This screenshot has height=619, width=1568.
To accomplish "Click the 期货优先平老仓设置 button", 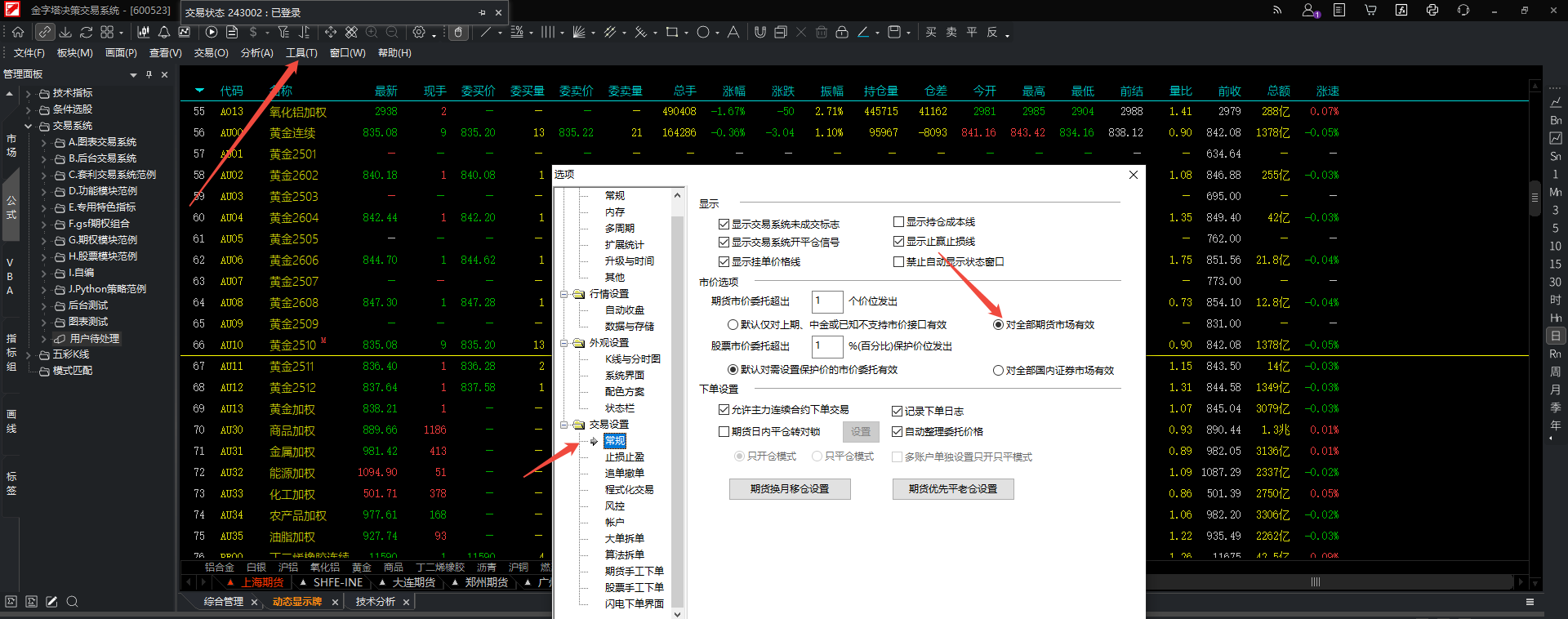I will click(x=952, y=489).
